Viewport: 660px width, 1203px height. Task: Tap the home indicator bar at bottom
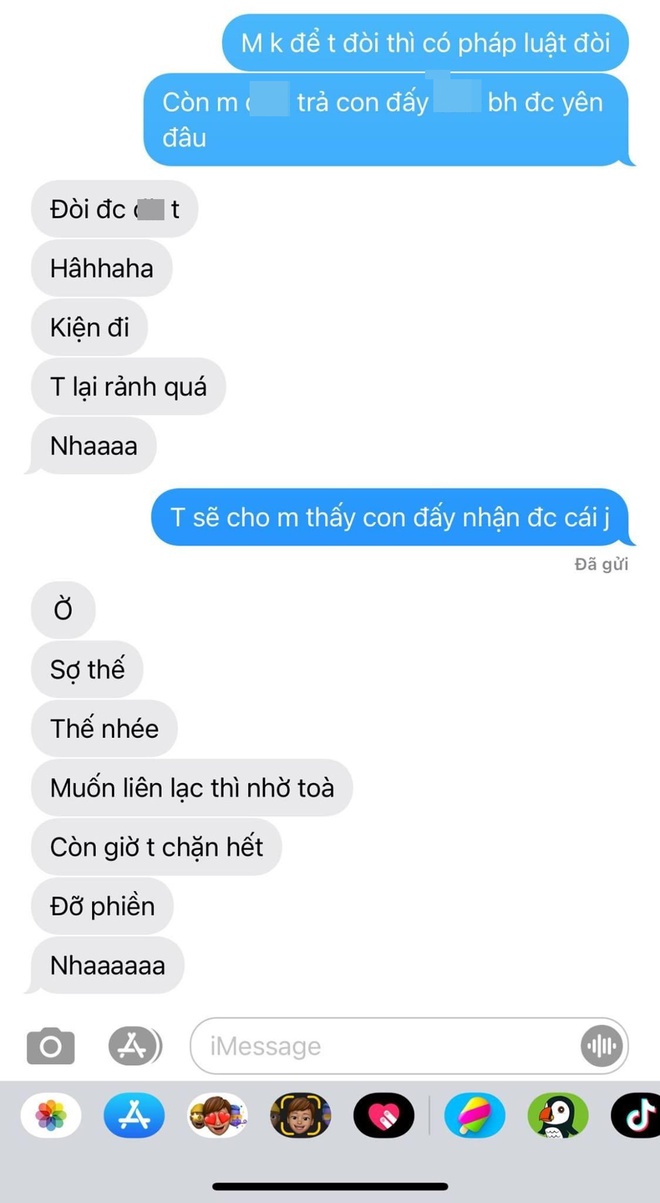coord(331,1186)
